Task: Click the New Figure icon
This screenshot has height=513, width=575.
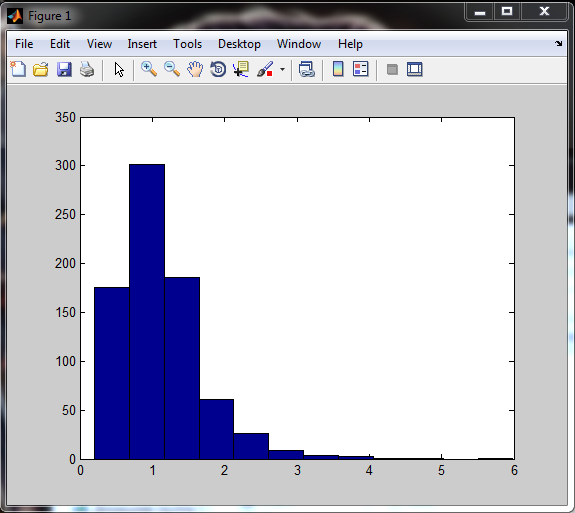Action: coord(18,69)
